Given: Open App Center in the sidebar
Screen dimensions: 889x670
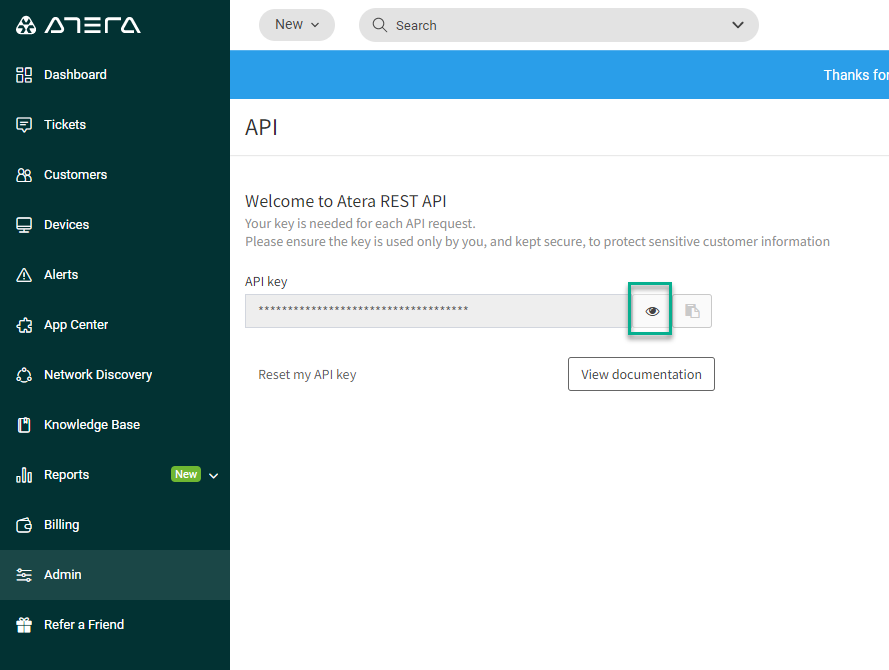Looking at the screenshot, I should click(115, 325).
